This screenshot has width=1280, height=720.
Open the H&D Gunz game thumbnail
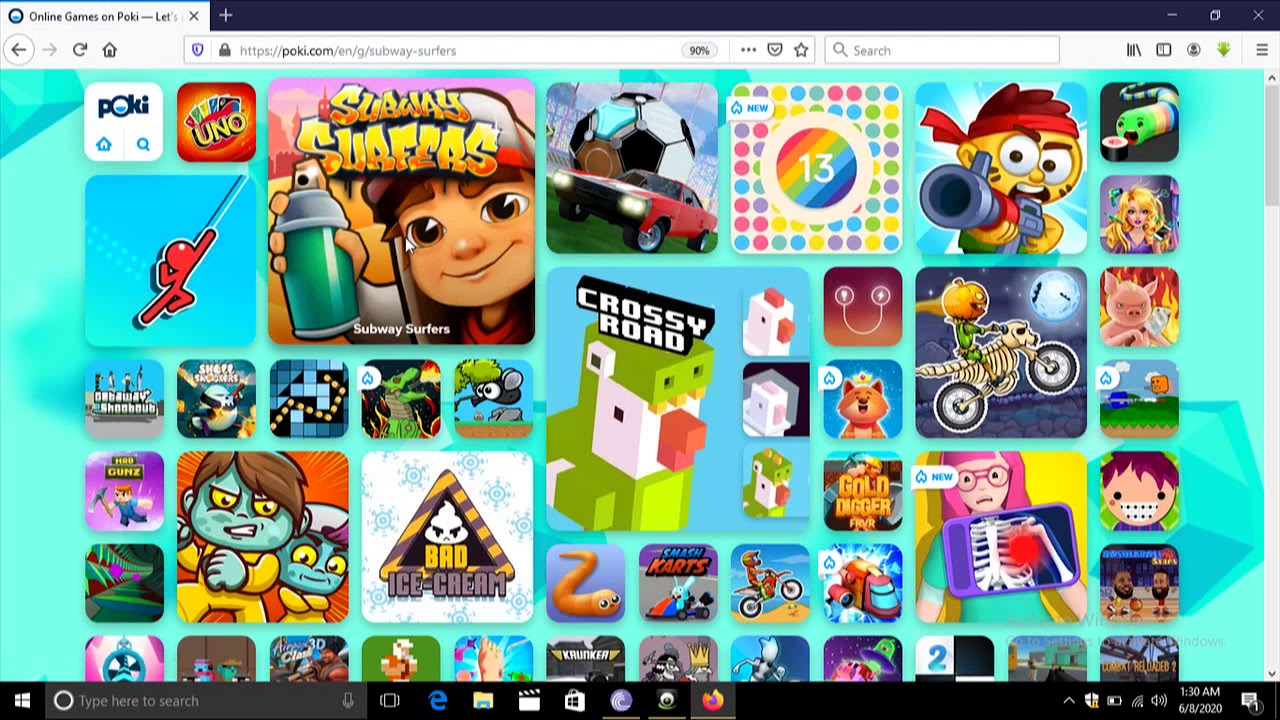[124, 491]
